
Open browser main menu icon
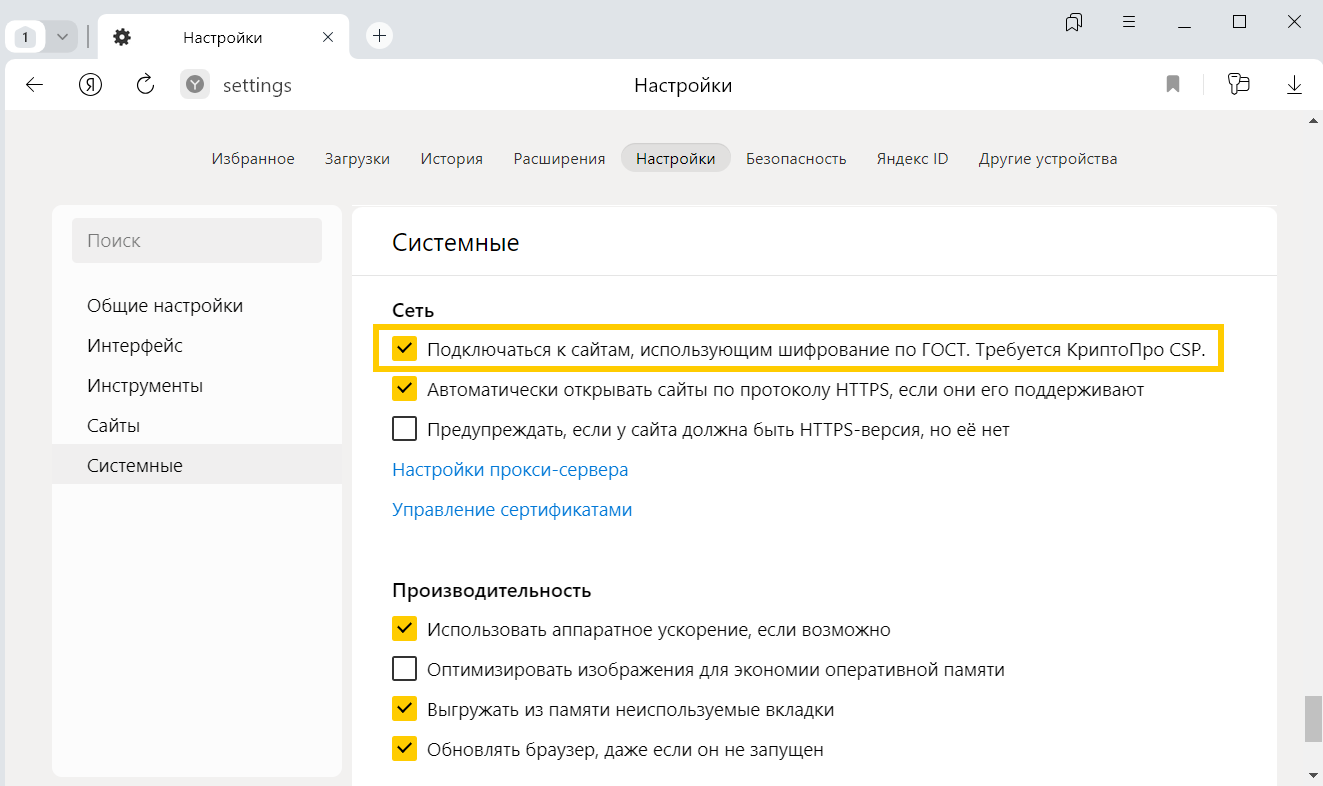1129,22
